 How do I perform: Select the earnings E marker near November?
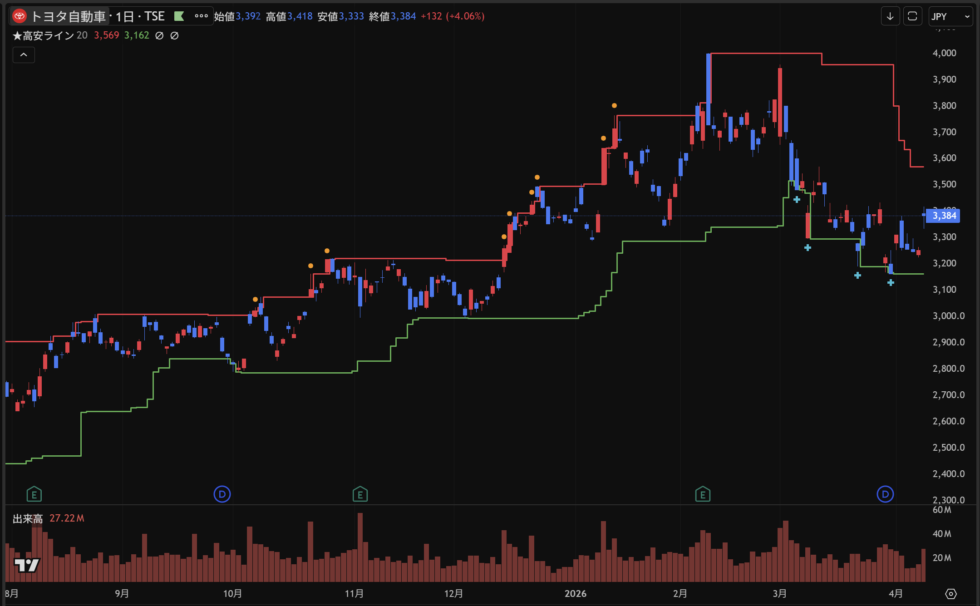pyautogui.click(x=360, y=494)
